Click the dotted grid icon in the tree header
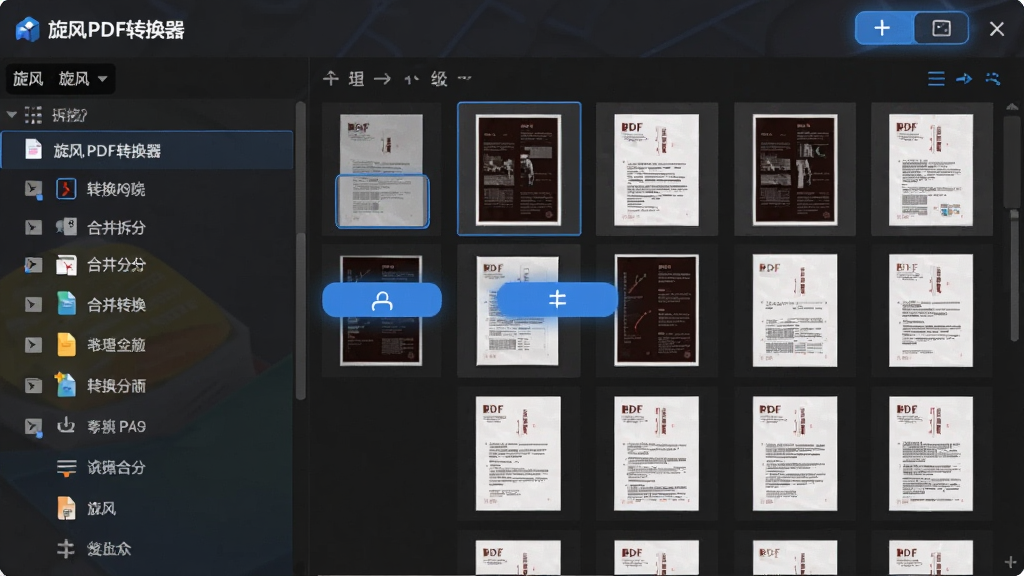1024x576 pixels. [33, 115]
